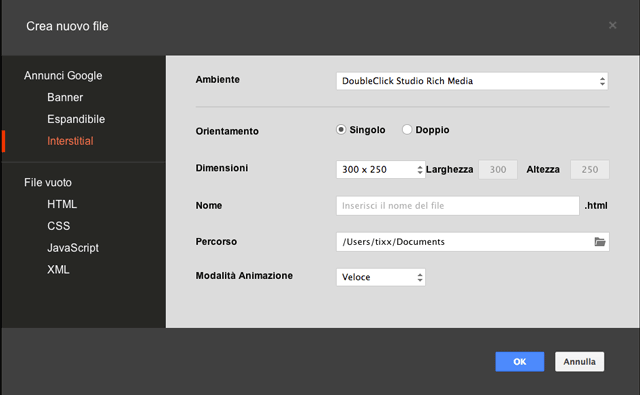The image size is (640, 395).
Task: Choose JavaScript empty file type
Action: coord(73,248)
